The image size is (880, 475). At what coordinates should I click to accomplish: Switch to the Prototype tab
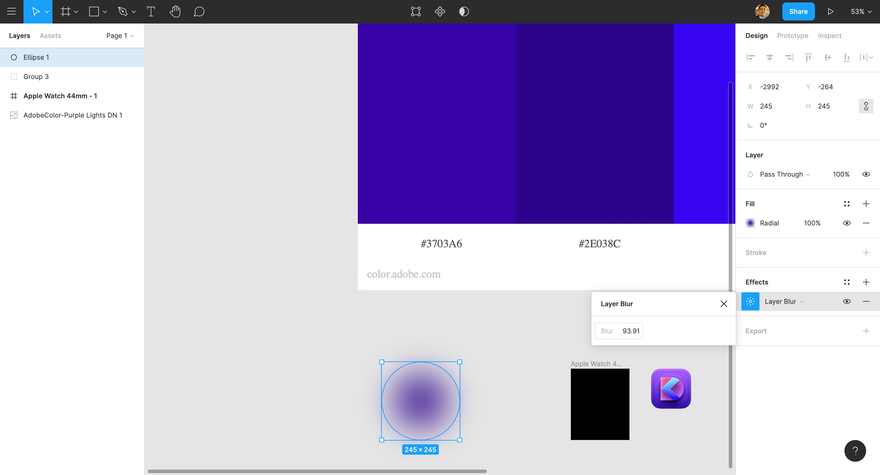(x=792, y=35)
